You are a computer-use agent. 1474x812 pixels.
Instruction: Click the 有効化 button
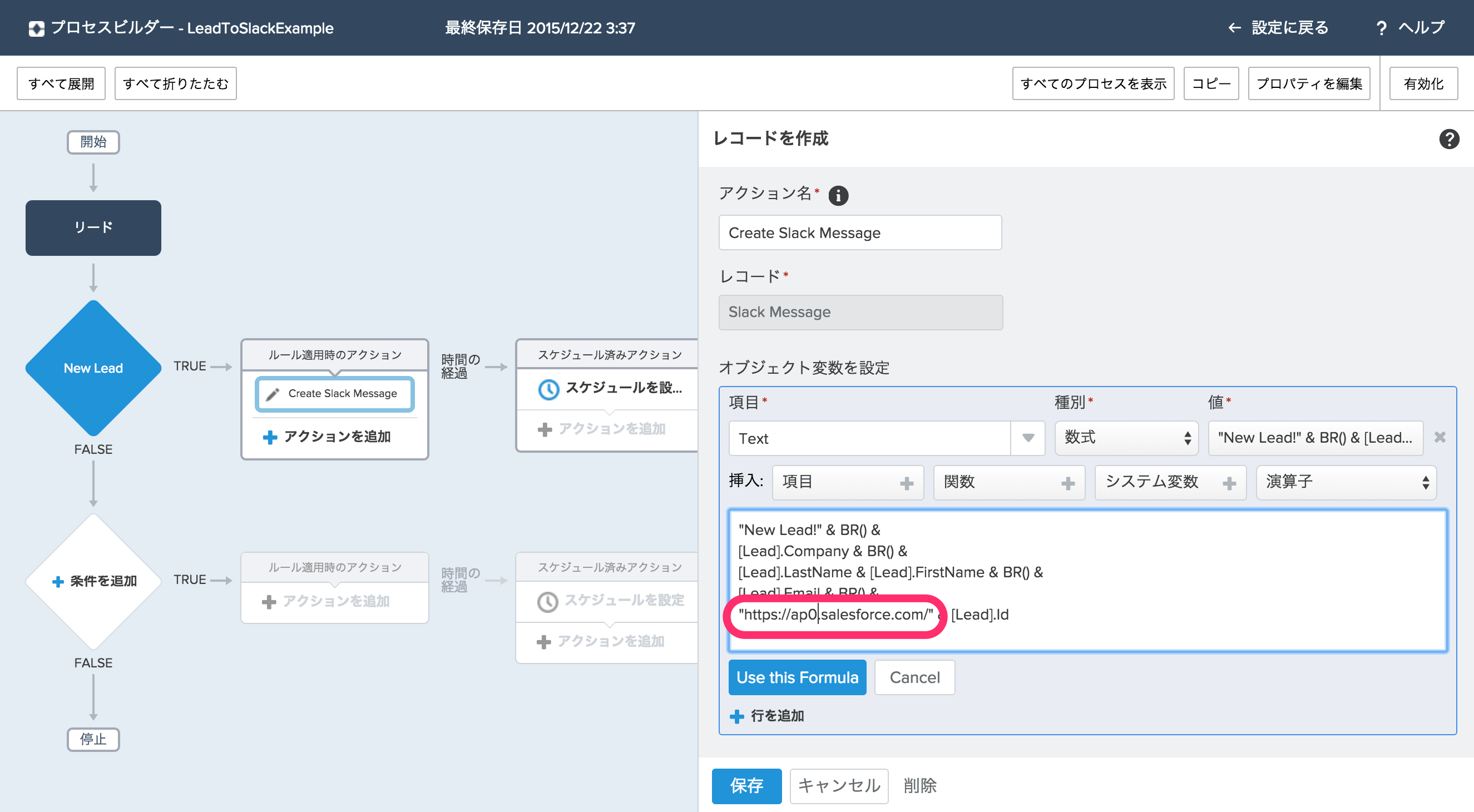[x=1423, y=83]
